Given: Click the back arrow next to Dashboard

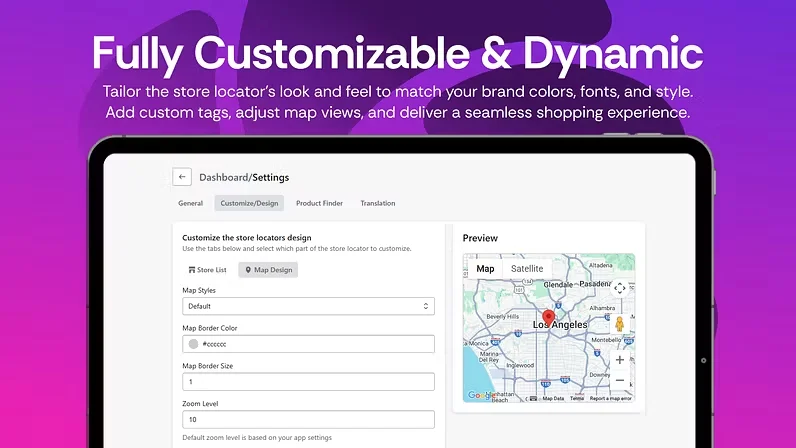Looking at the screenshot, I should coord(181,177).
